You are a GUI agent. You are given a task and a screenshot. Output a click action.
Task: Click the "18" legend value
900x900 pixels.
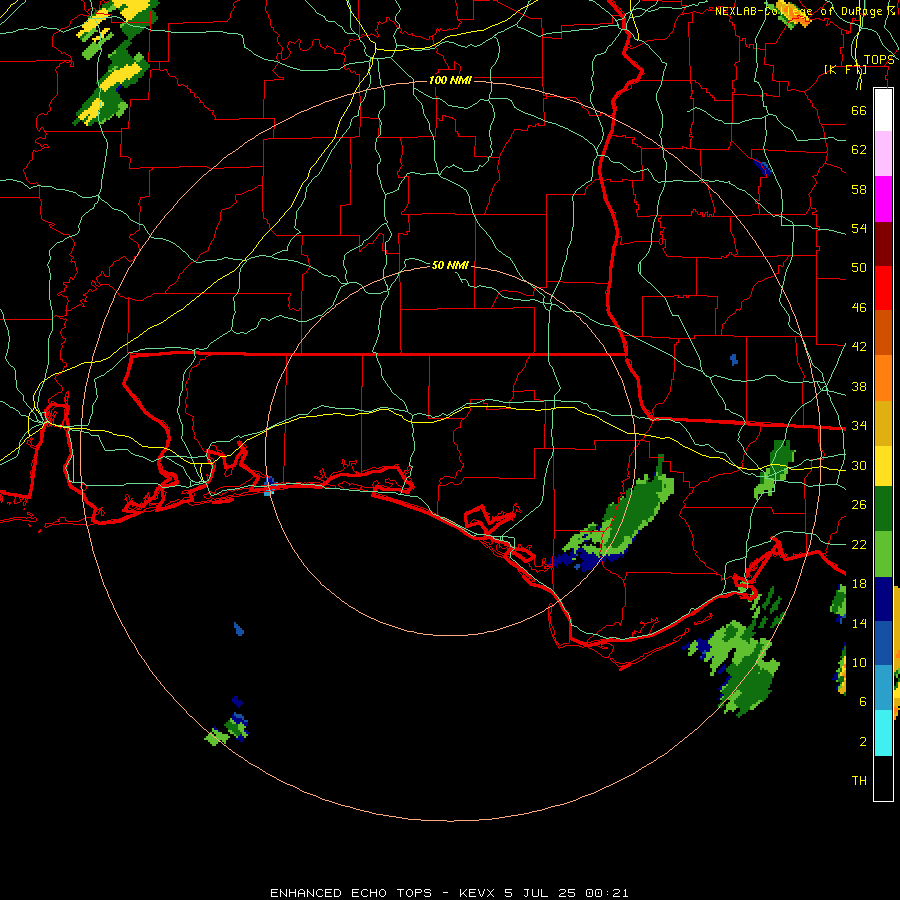[x=859, y=584]
